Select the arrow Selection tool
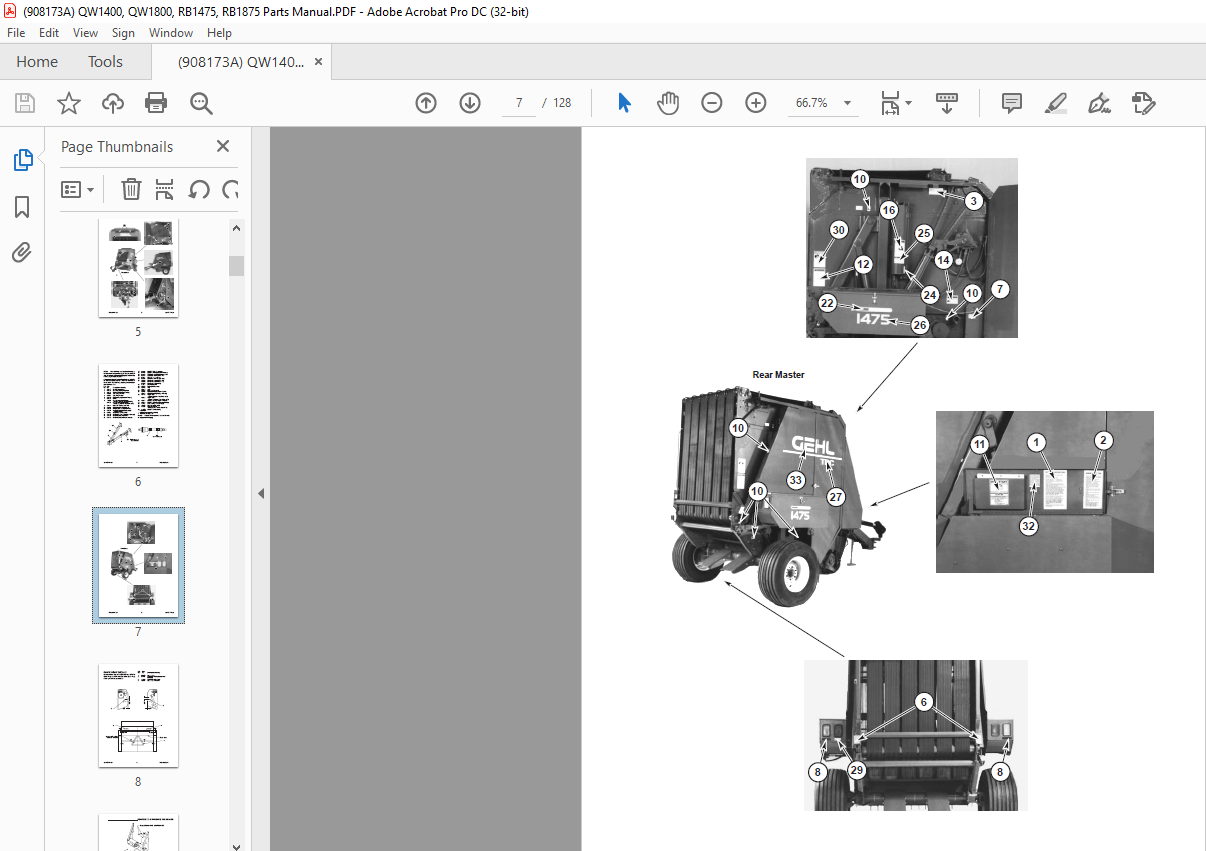1206x851 pixels. (625, 103)
